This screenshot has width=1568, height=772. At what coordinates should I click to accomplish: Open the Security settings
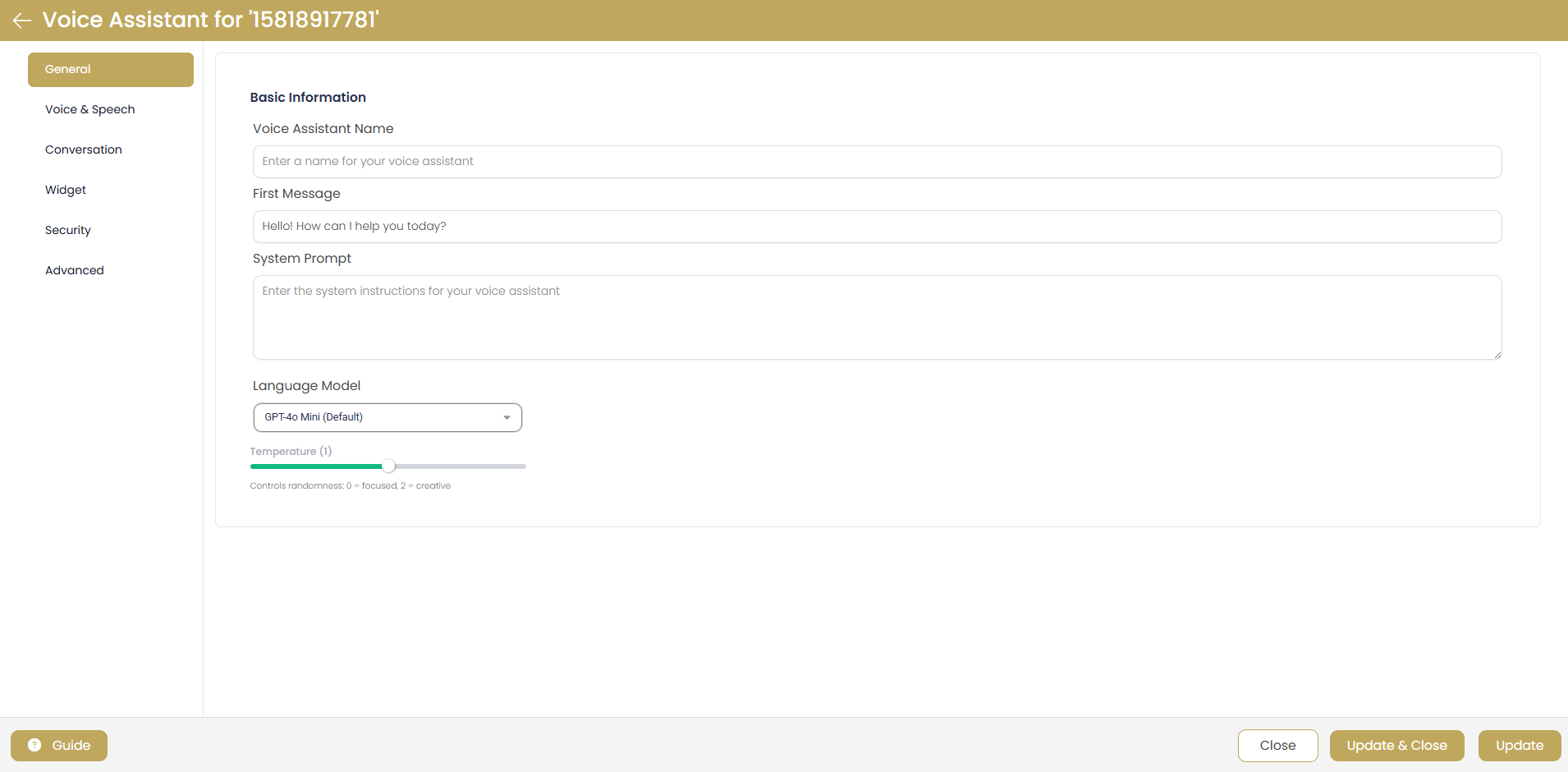68,230
